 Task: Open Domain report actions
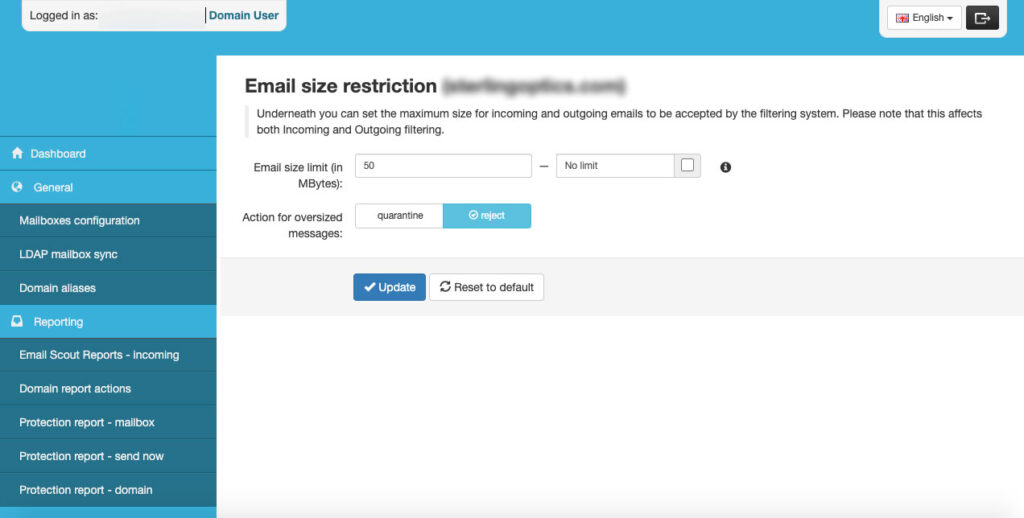point(108,389)
